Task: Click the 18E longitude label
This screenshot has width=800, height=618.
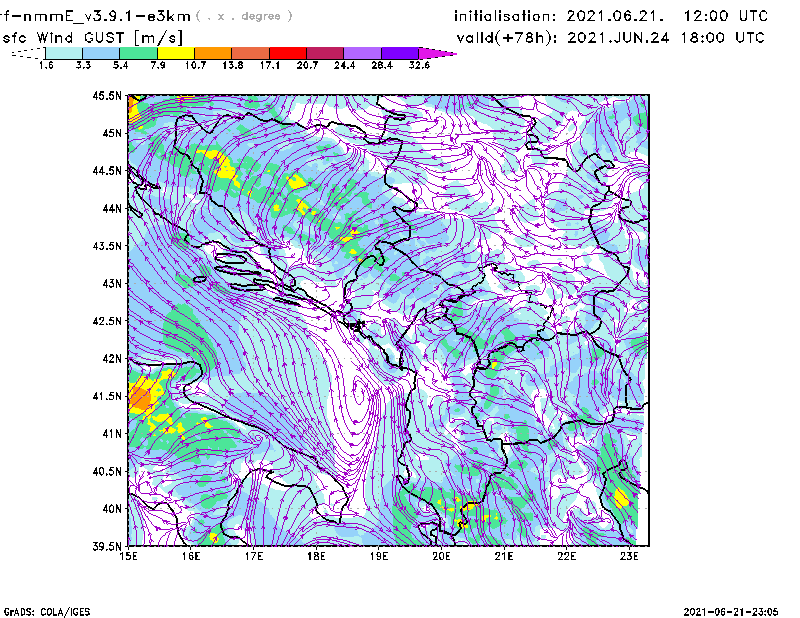Action: pyautogui.click(x=316, y=556)
